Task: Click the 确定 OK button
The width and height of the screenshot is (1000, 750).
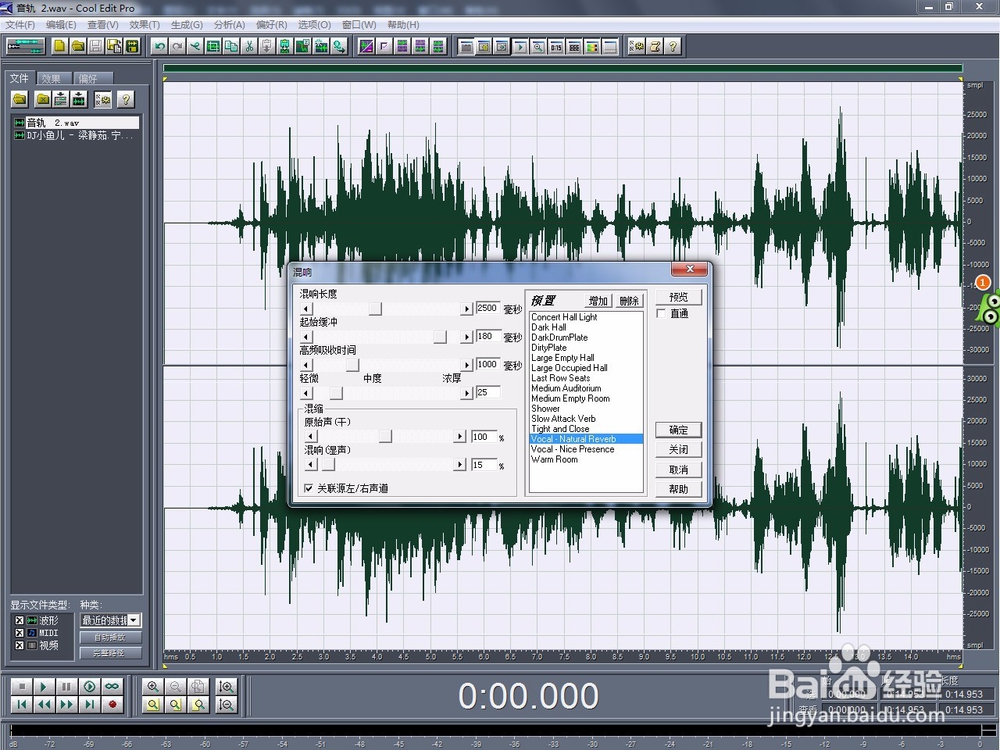Action: [679, 430]
